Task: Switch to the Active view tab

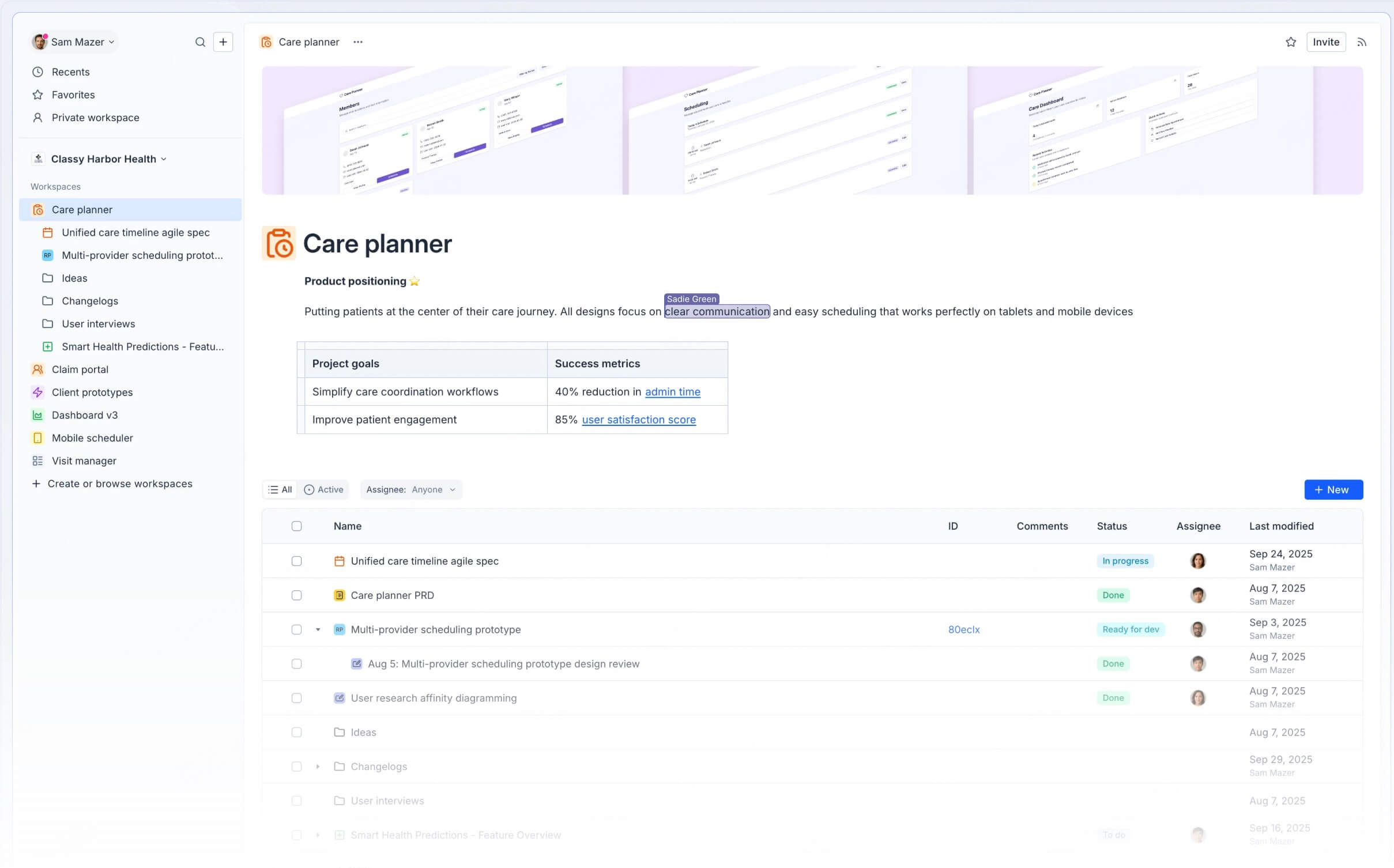Action: click(x=324, y=490)
